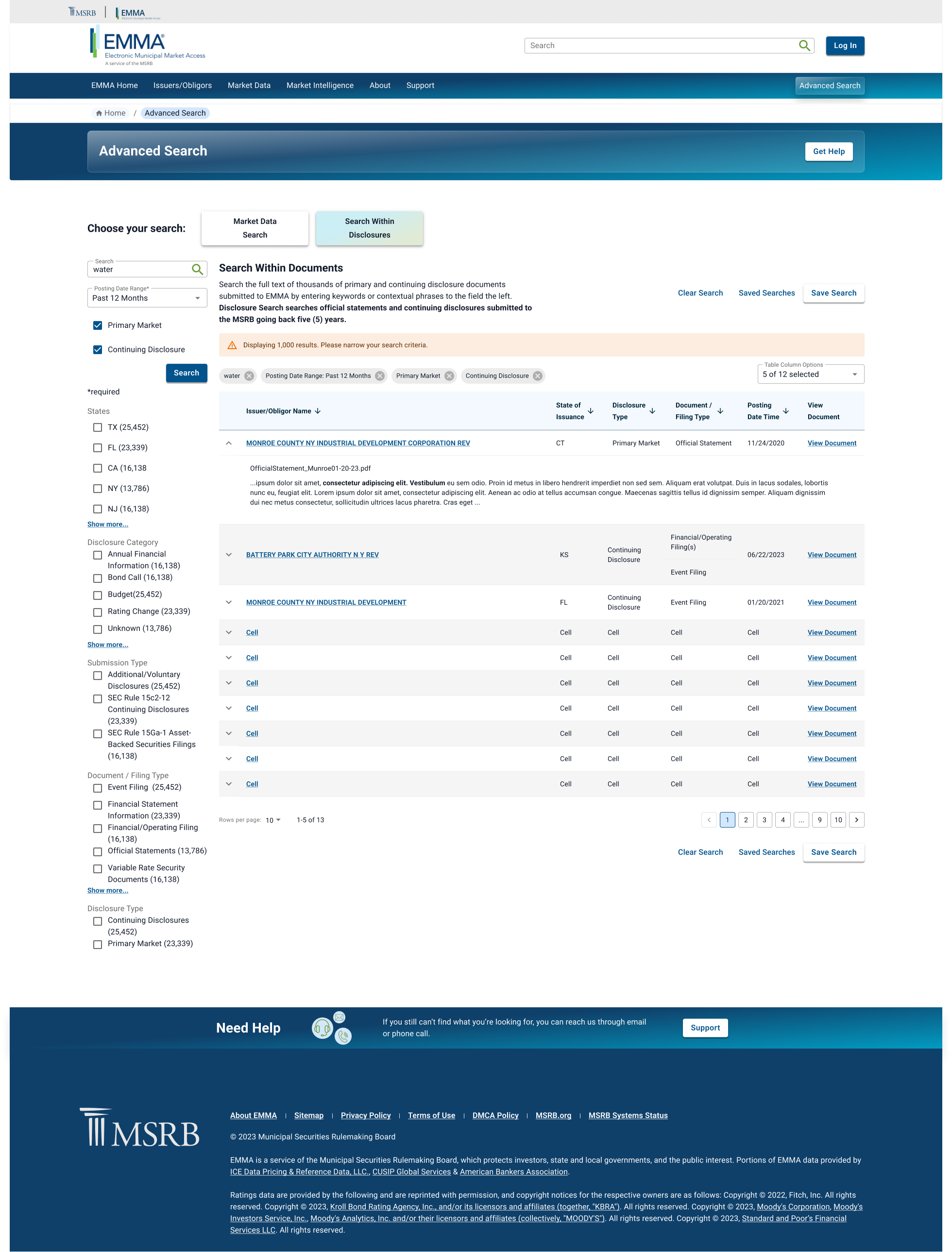This screenshot has width=952, height=1252.
Task: Click Show more under States
Action: (108, 524)
